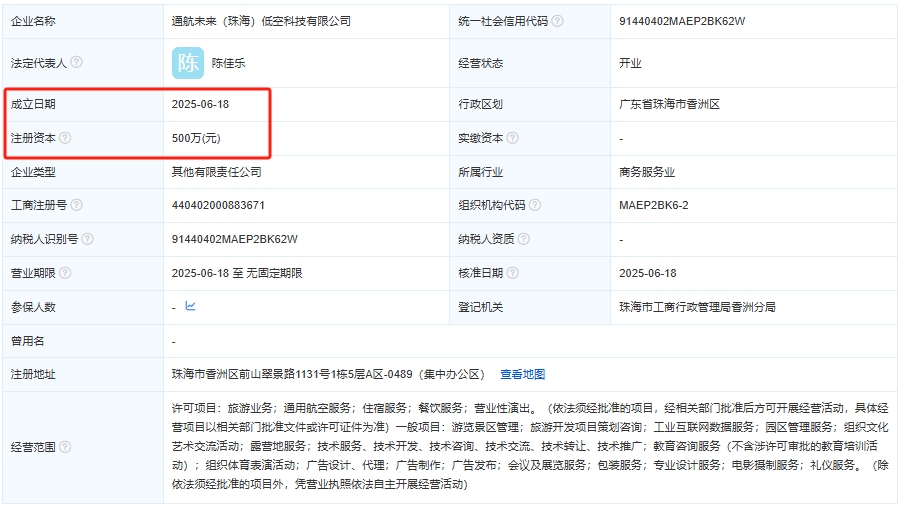Click the 经营状态 value 开业
Image resolution: width=905 pixels, height=509 pixels.
pyautogui.click(x=630, y=63)
